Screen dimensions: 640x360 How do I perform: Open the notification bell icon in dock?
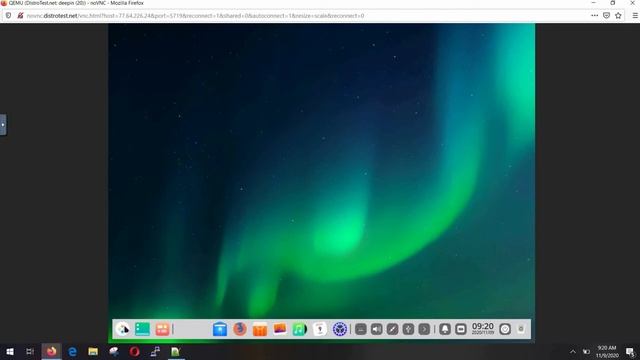[x=445, y=329]
